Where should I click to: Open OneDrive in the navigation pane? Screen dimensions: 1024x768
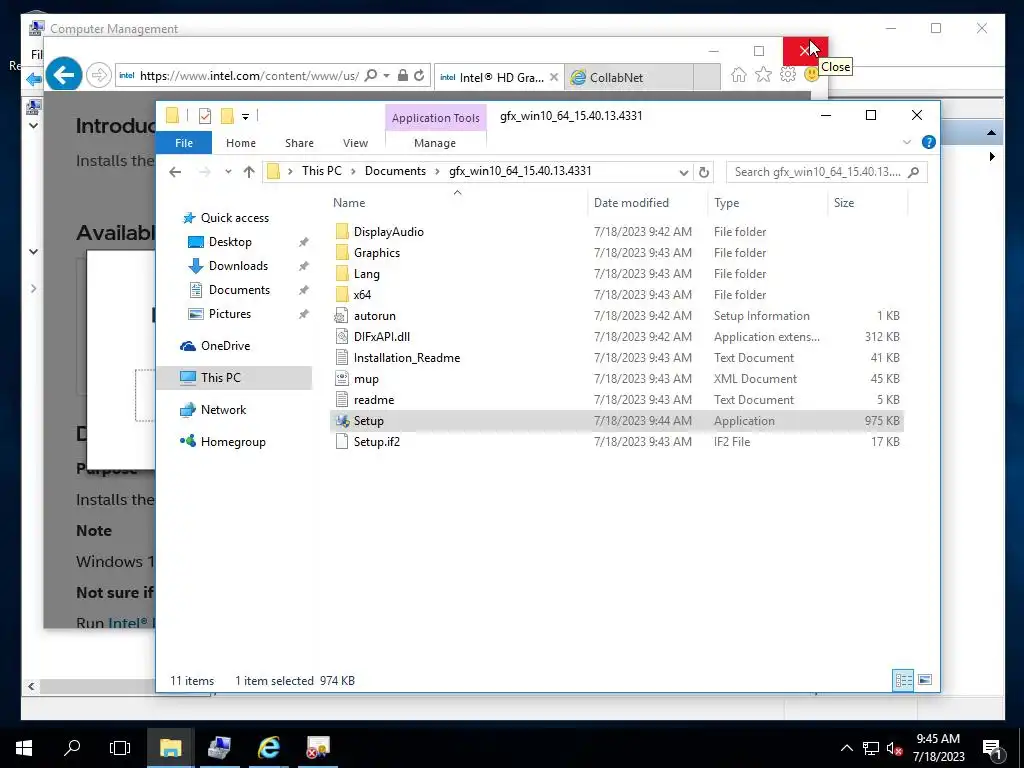pos(225,346)
